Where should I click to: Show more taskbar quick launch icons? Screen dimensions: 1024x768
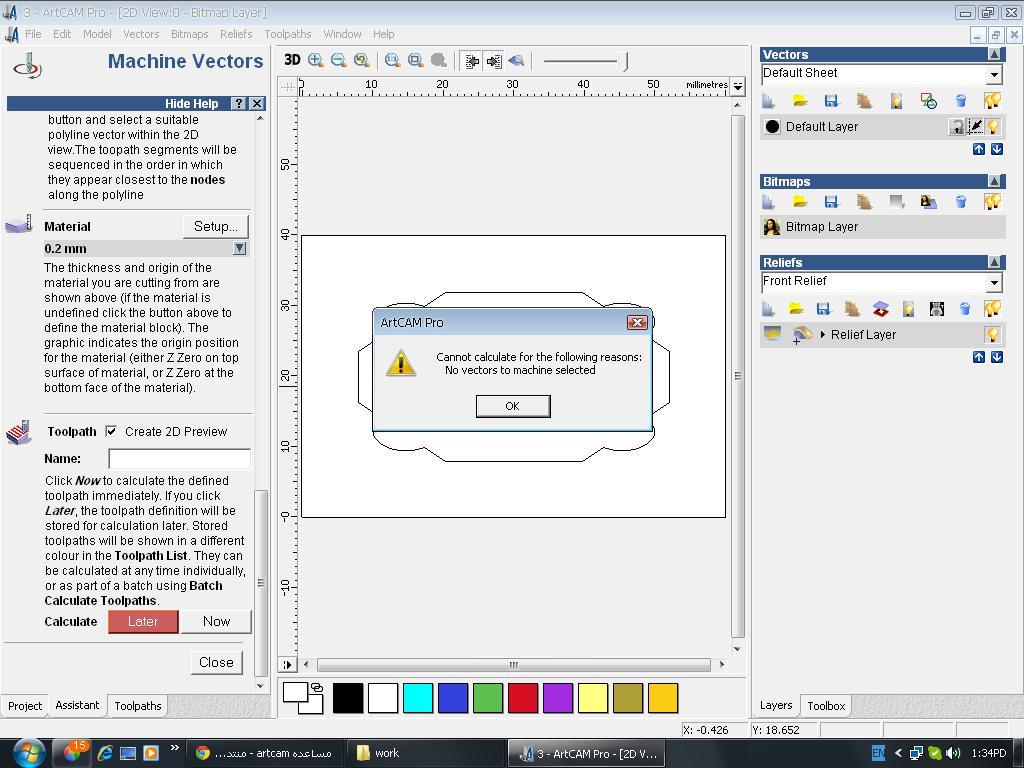(x=174, y=748)
